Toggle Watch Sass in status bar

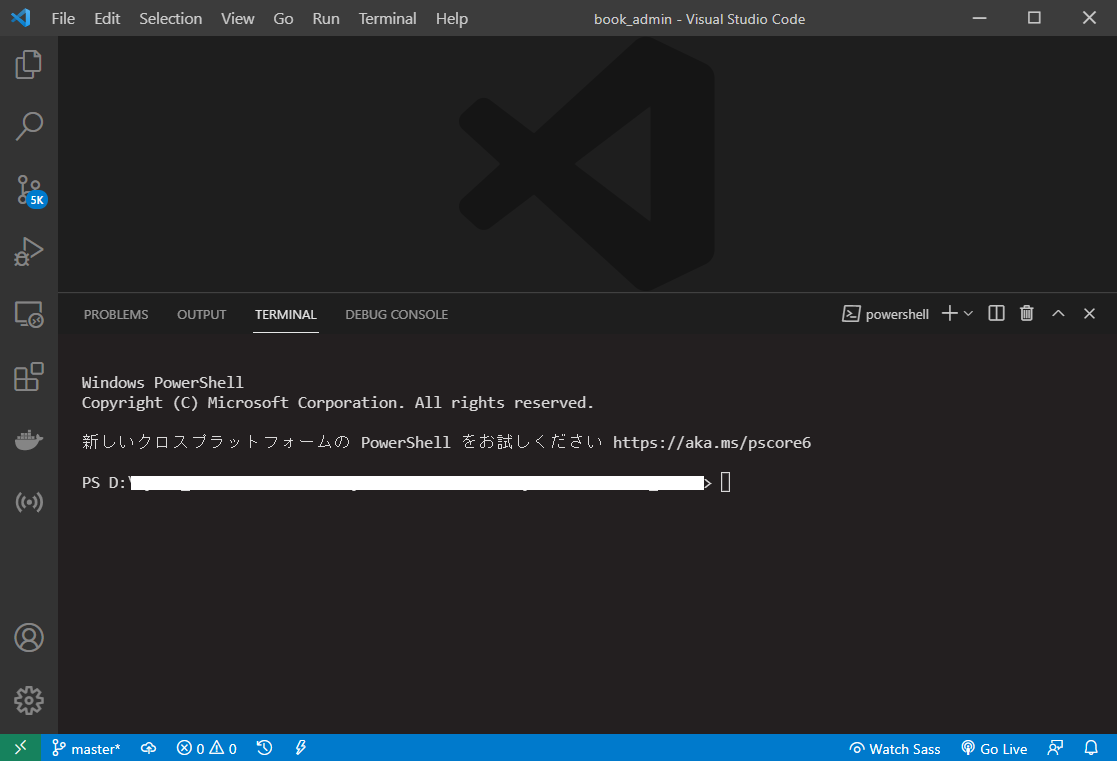894,748
